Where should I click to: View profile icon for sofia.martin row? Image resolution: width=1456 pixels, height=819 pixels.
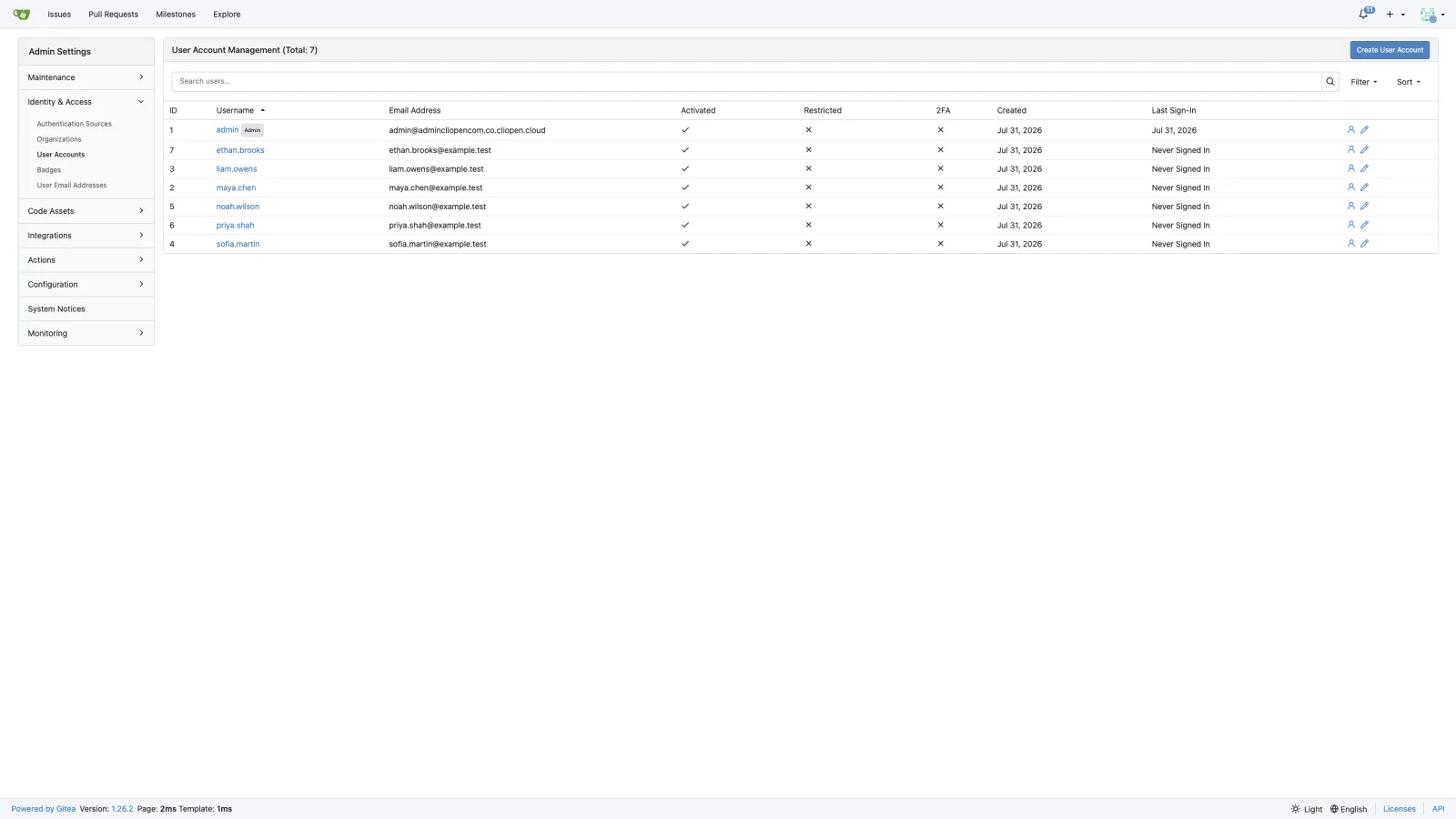(1351, 244)
